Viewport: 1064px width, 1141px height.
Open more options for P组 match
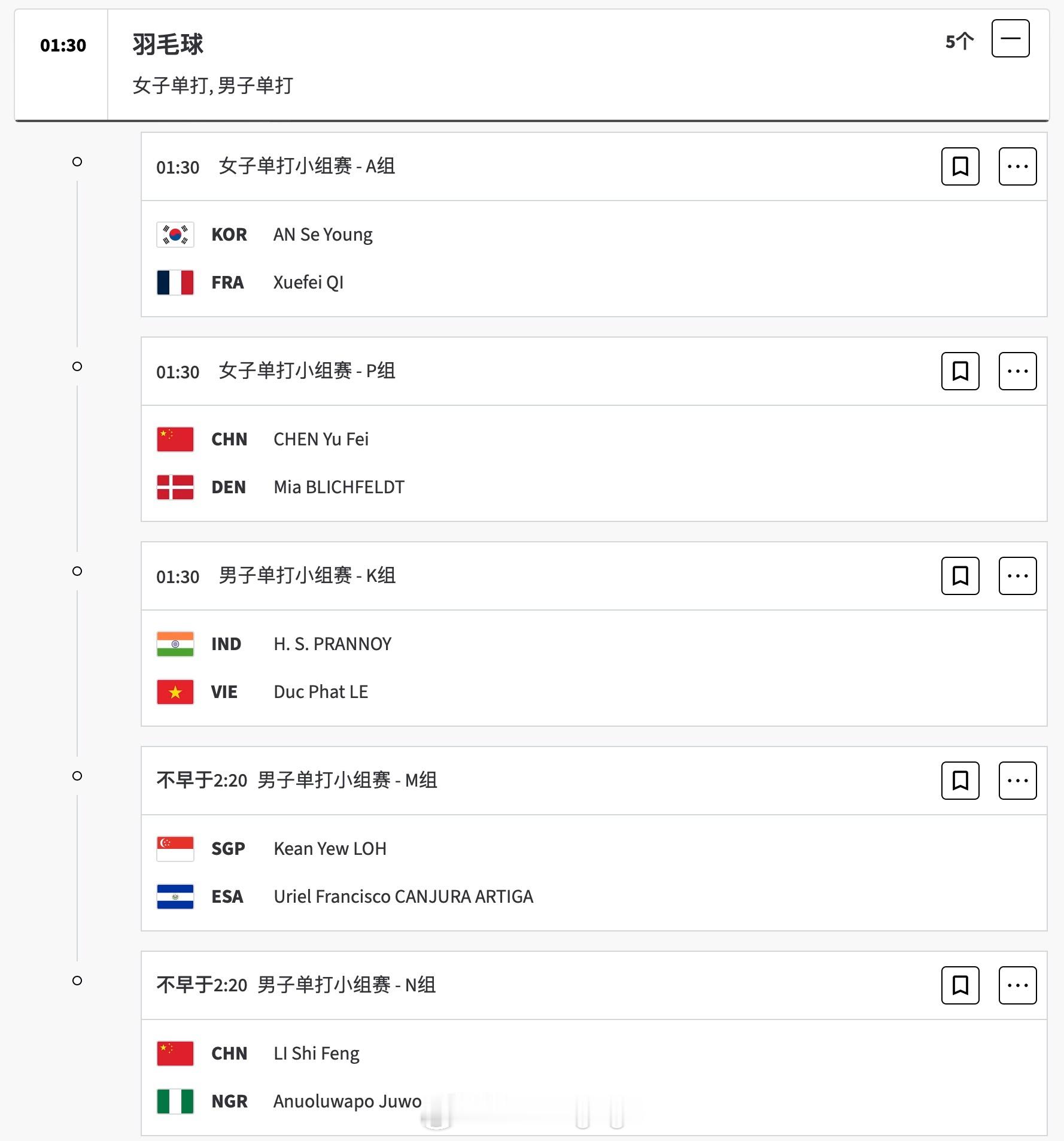1017,371
